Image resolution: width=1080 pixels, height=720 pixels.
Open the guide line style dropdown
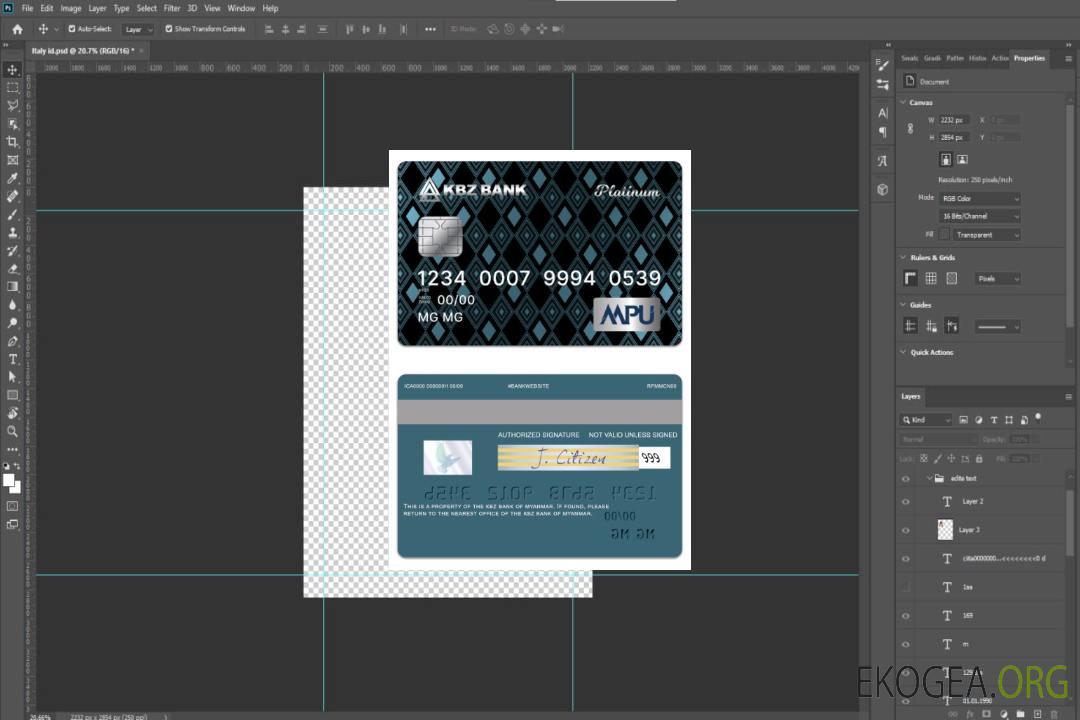[x=998, y=327]
